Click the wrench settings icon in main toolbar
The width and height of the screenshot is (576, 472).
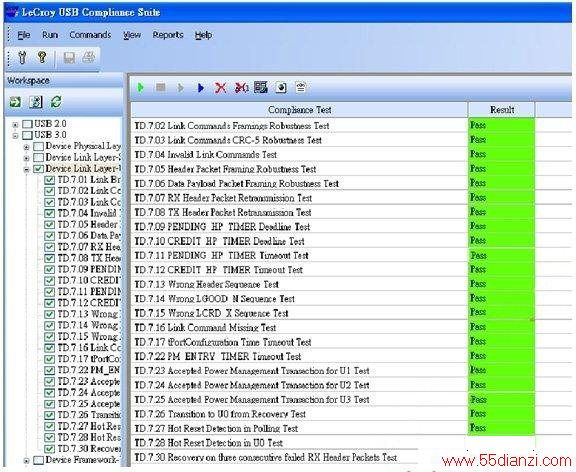22,57
